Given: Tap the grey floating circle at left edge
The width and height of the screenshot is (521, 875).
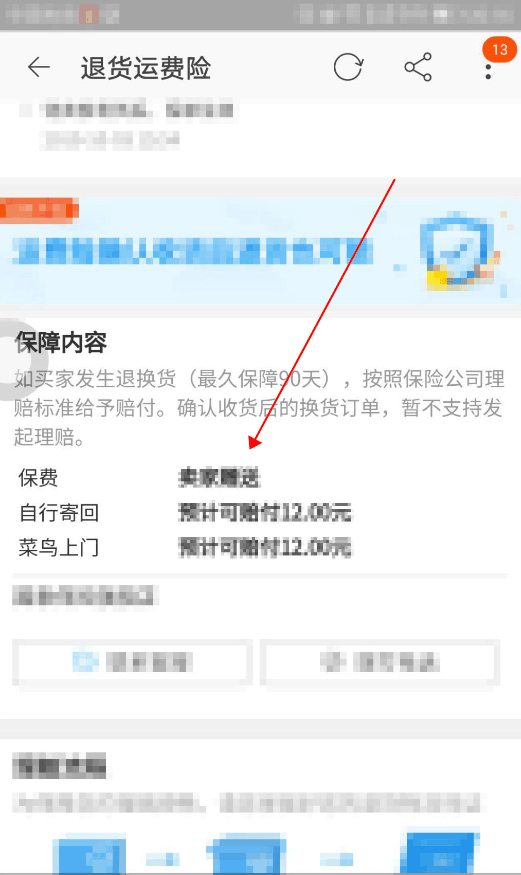Looking at the screenshot, I should [12, 359].
